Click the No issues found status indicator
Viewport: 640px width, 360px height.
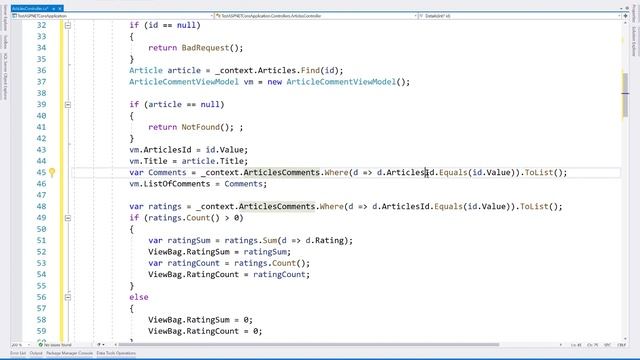coord(55,345)
